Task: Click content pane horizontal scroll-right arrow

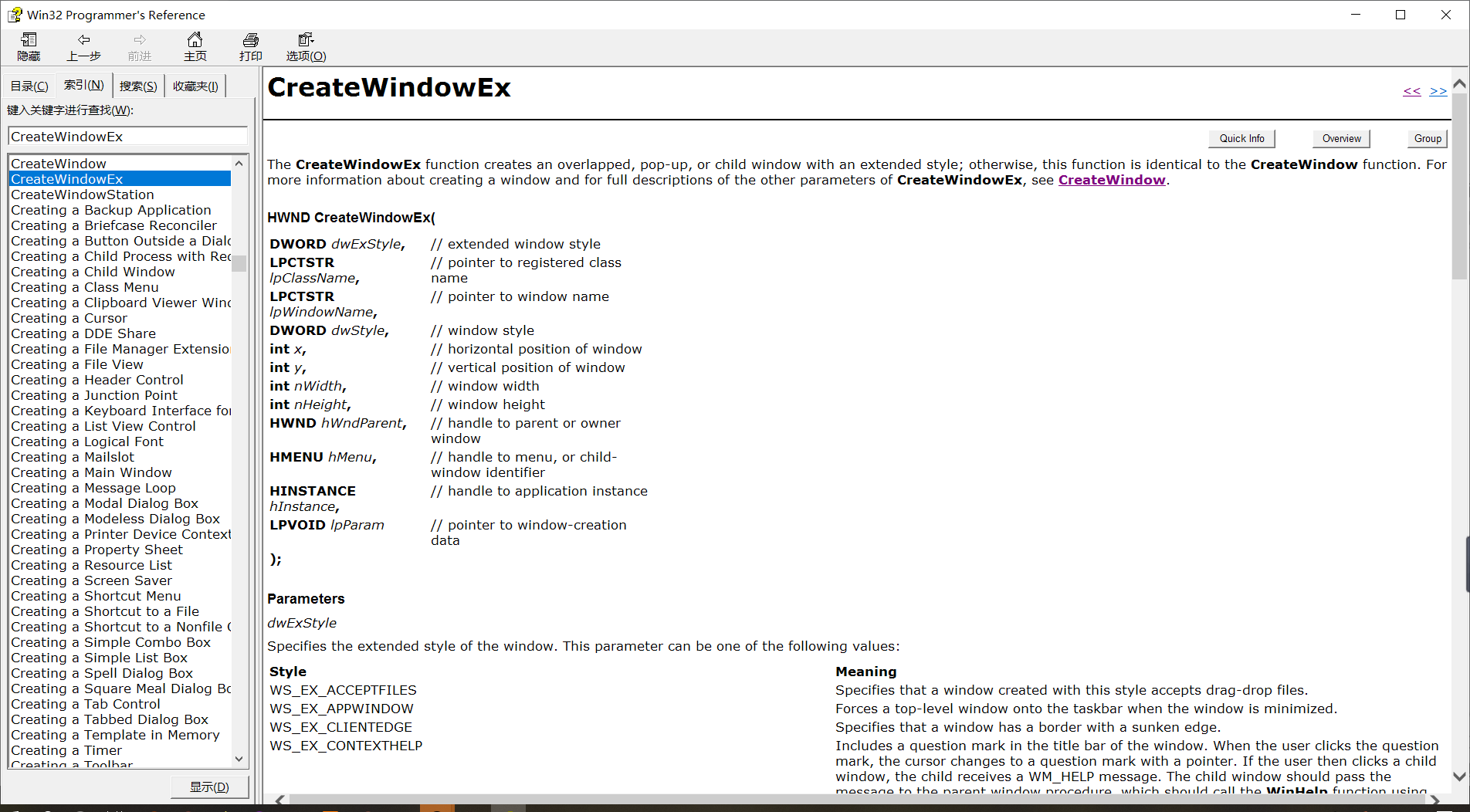Action: coord(1434,800)
